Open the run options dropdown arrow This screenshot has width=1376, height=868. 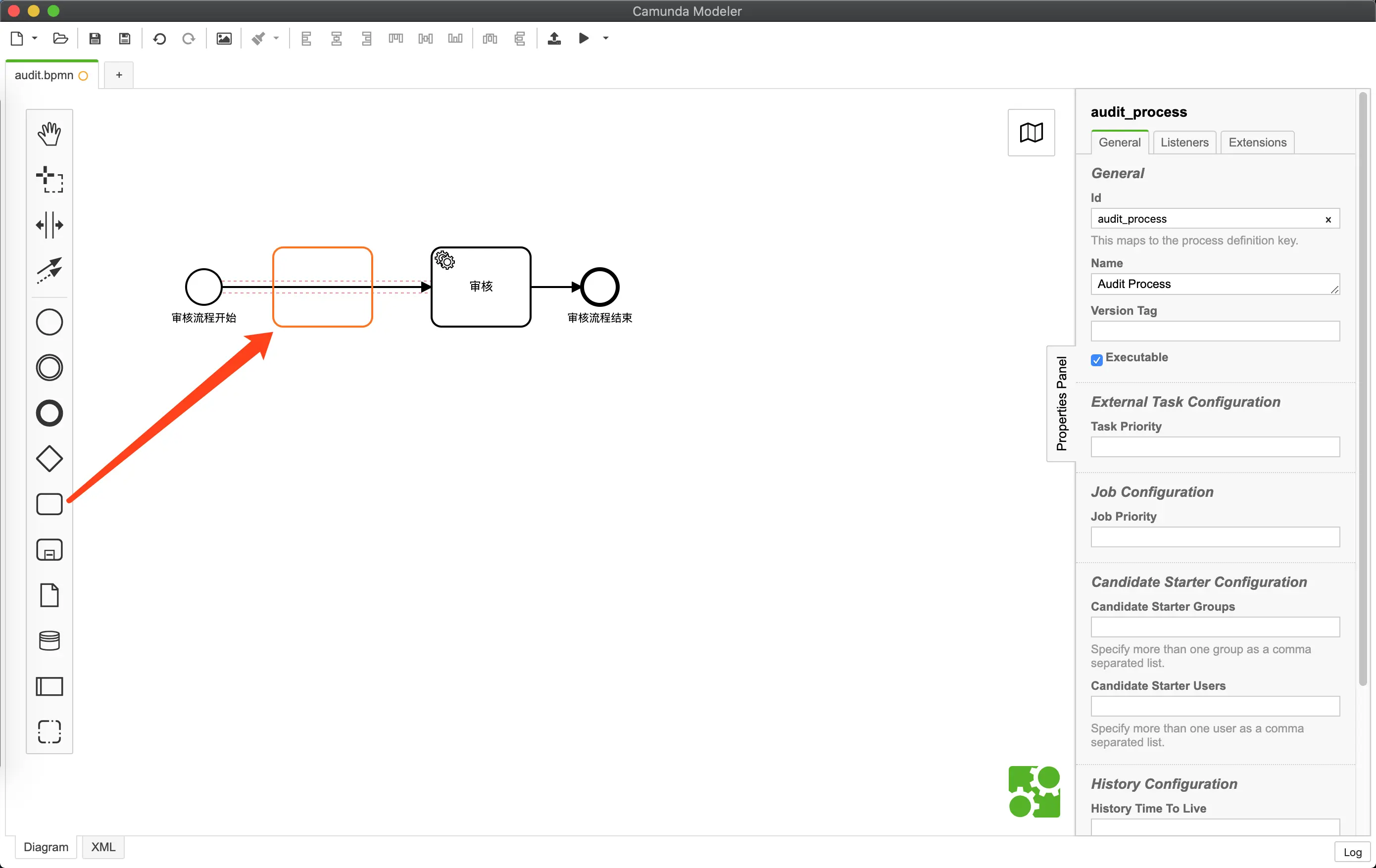tap(606, 38)
